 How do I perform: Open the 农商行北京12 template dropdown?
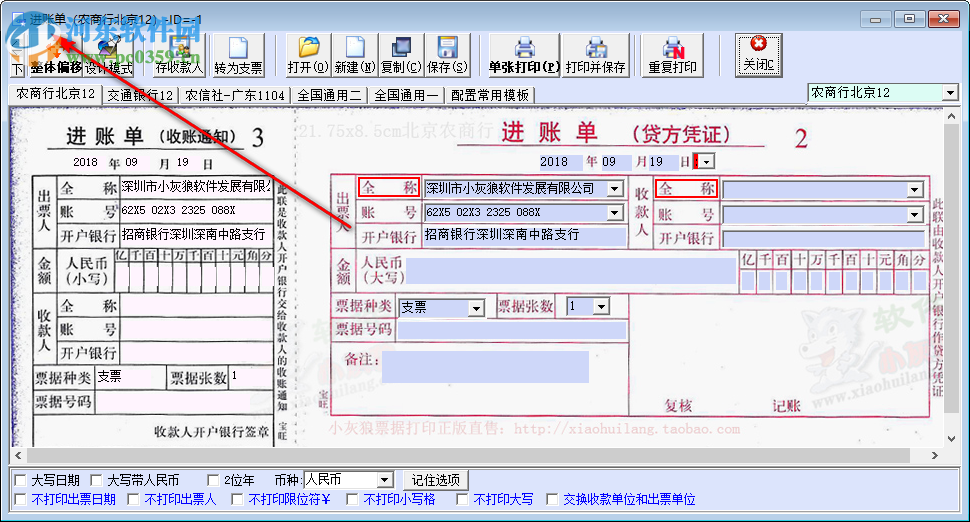950,93
